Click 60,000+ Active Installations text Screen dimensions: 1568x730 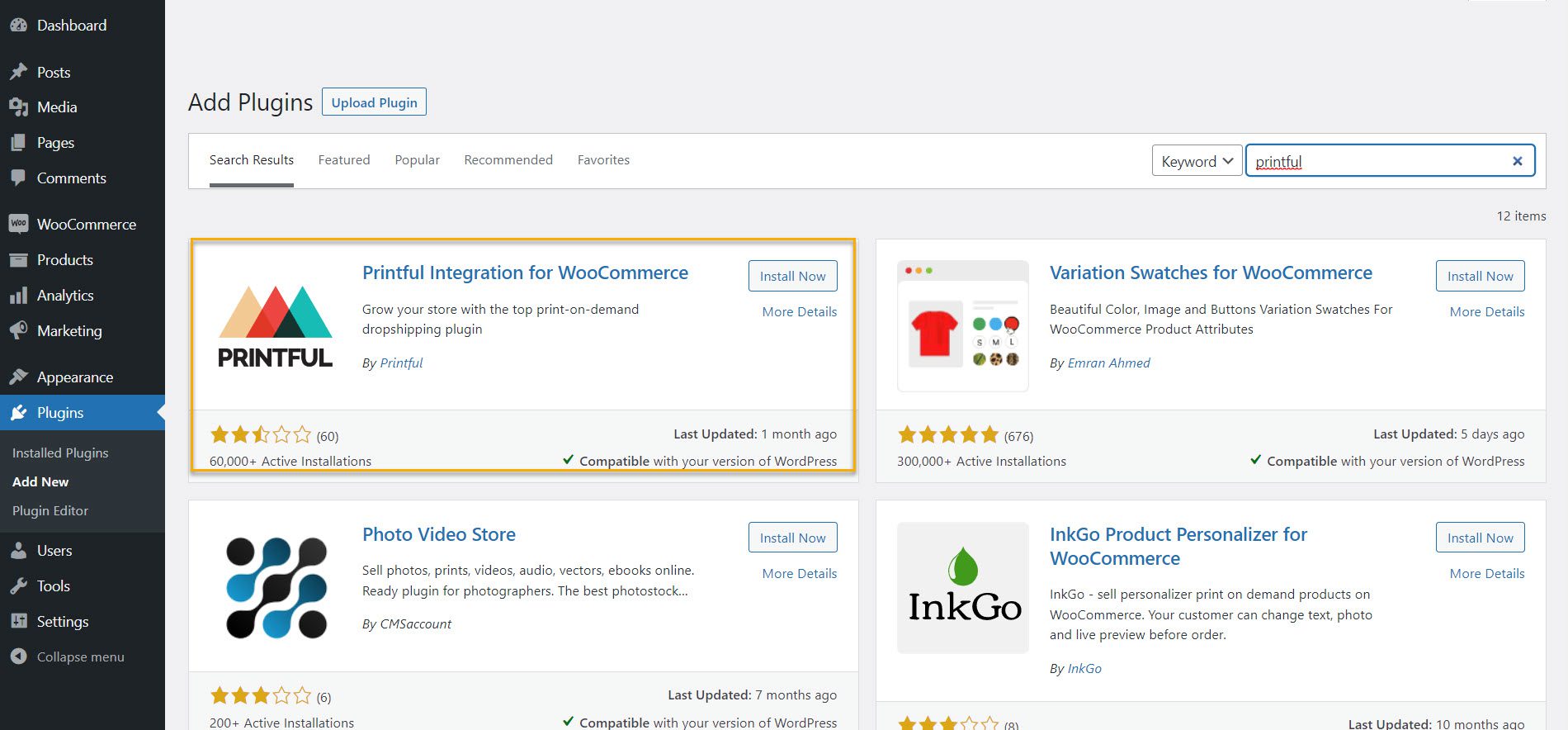(x=290, y=461)
